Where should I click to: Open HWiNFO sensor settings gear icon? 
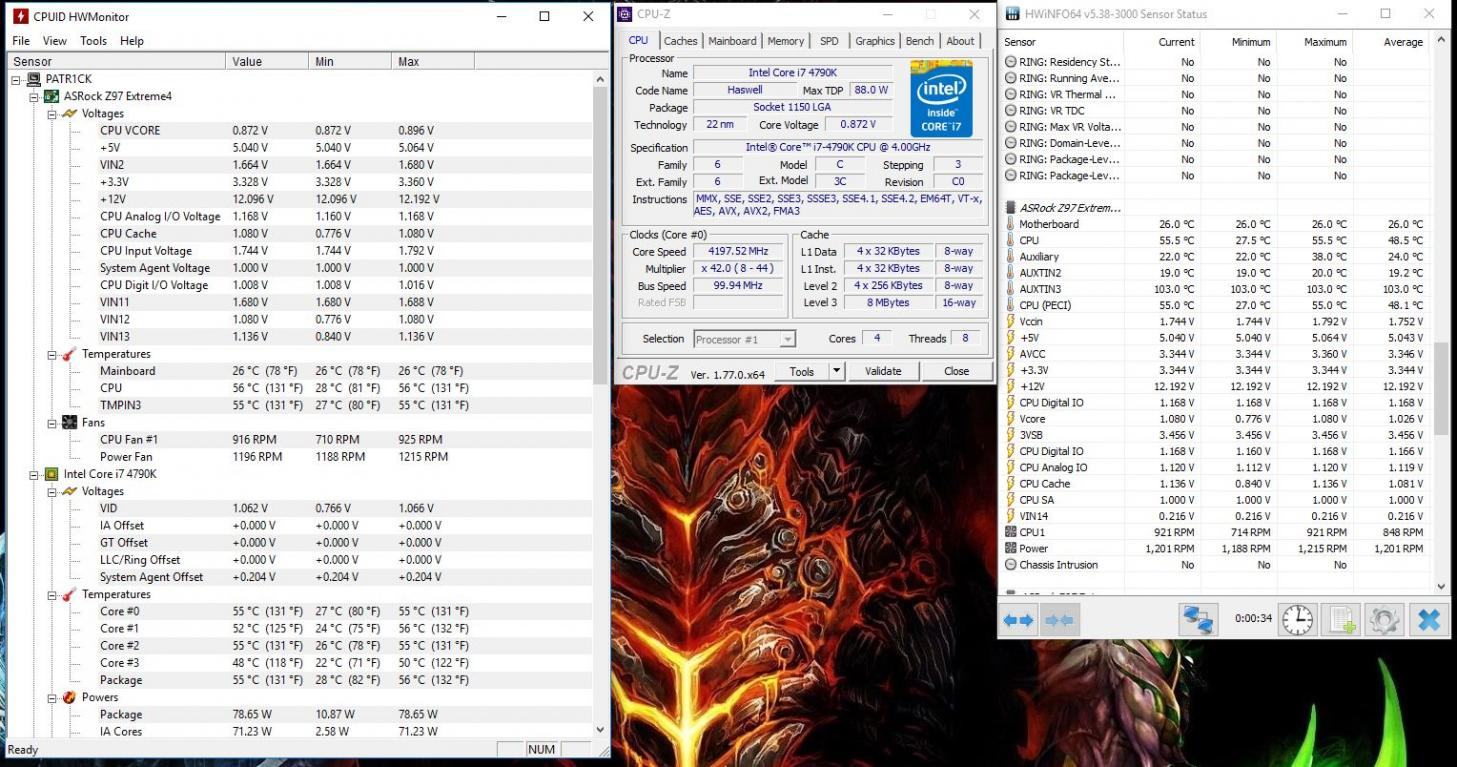1384,619
